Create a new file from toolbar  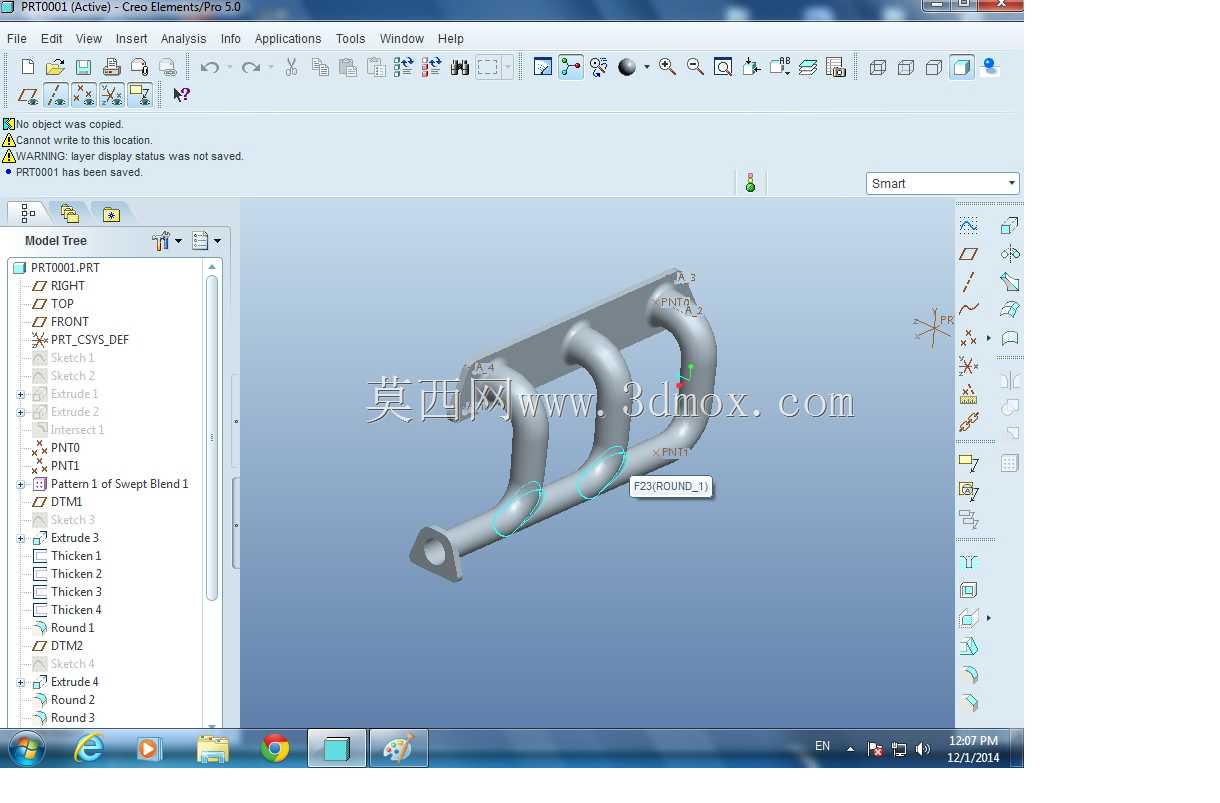(28, 67)
